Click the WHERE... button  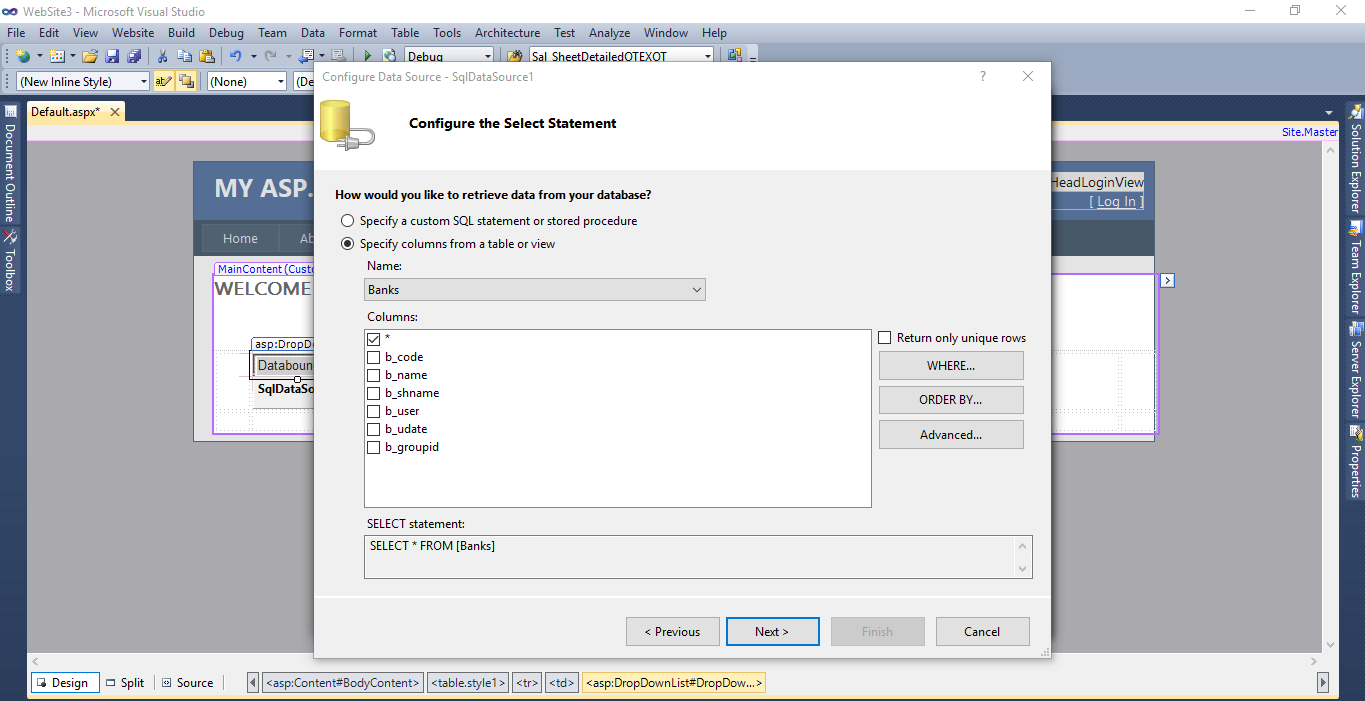click(x=951, y=365)
